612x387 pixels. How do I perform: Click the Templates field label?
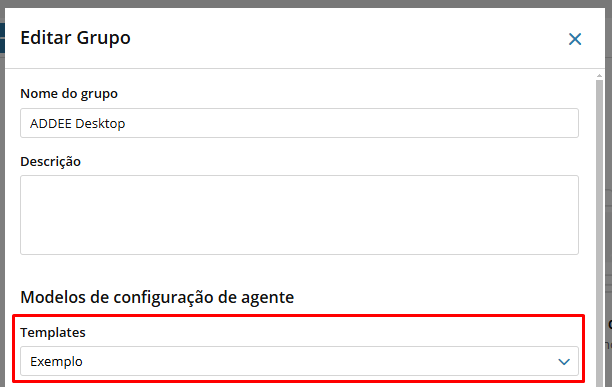click(53, 332)
